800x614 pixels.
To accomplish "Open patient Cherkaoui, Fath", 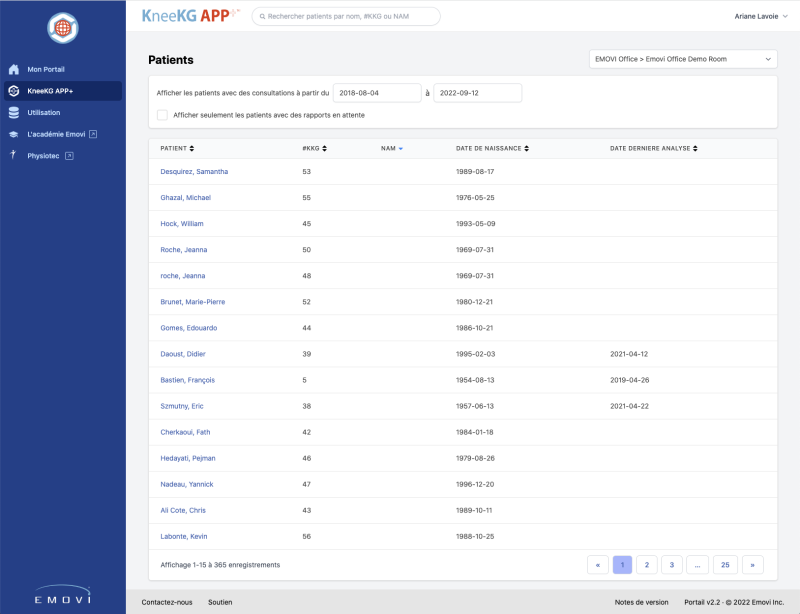I will [x=185, y=432].
